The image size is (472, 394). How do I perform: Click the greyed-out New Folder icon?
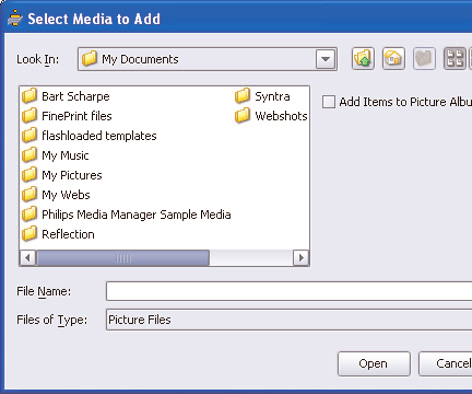tap(424, 59)
